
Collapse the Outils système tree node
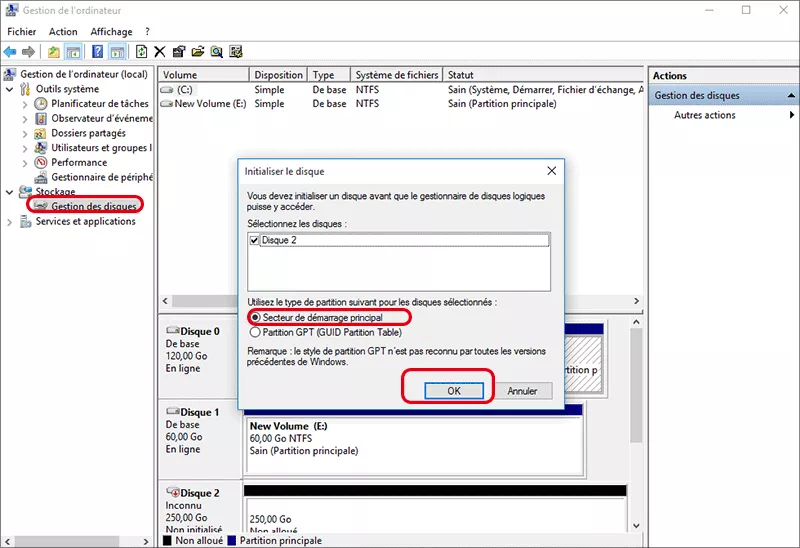pyautogui.click(x=10, y=89)
